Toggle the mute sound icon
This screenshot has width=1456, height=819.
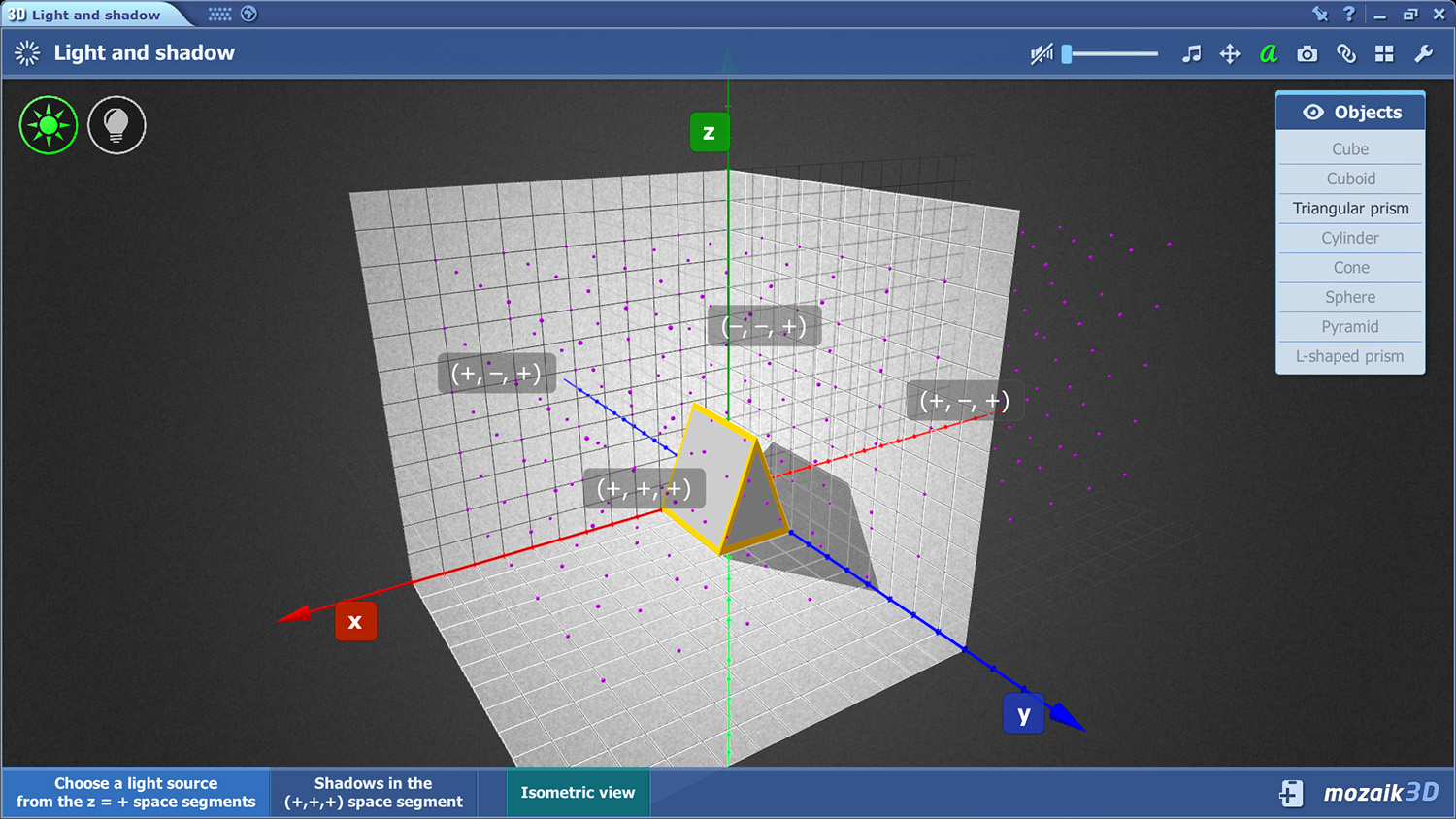pos(1042,54)
